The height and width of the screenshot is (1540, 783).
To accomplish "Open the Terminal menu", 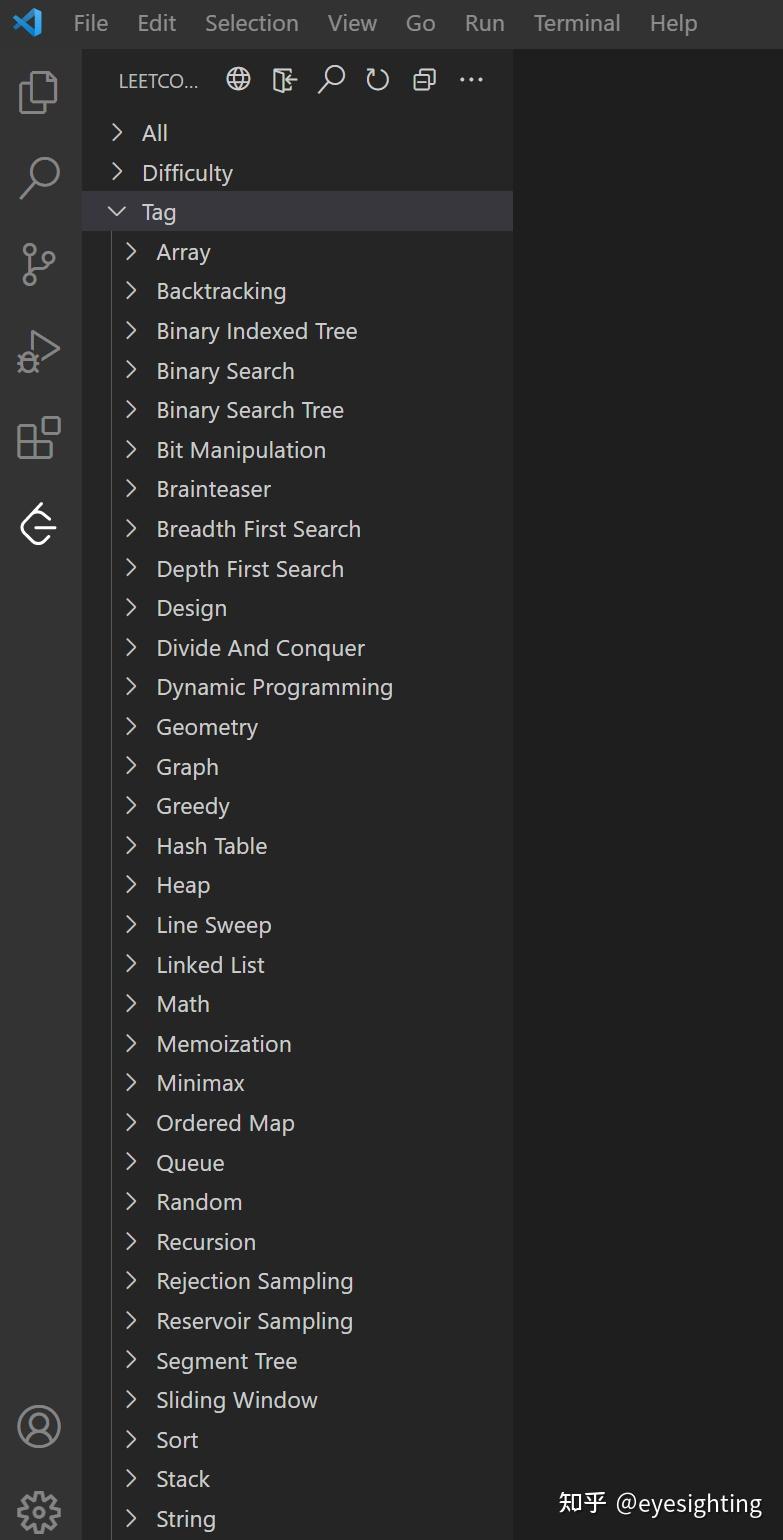I will [x=577, y=23].
